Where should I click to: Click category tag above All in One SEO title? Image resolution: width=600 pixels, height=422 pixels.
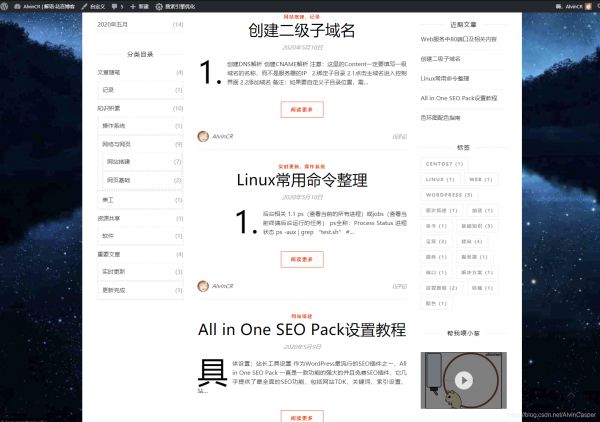point(302,316)
